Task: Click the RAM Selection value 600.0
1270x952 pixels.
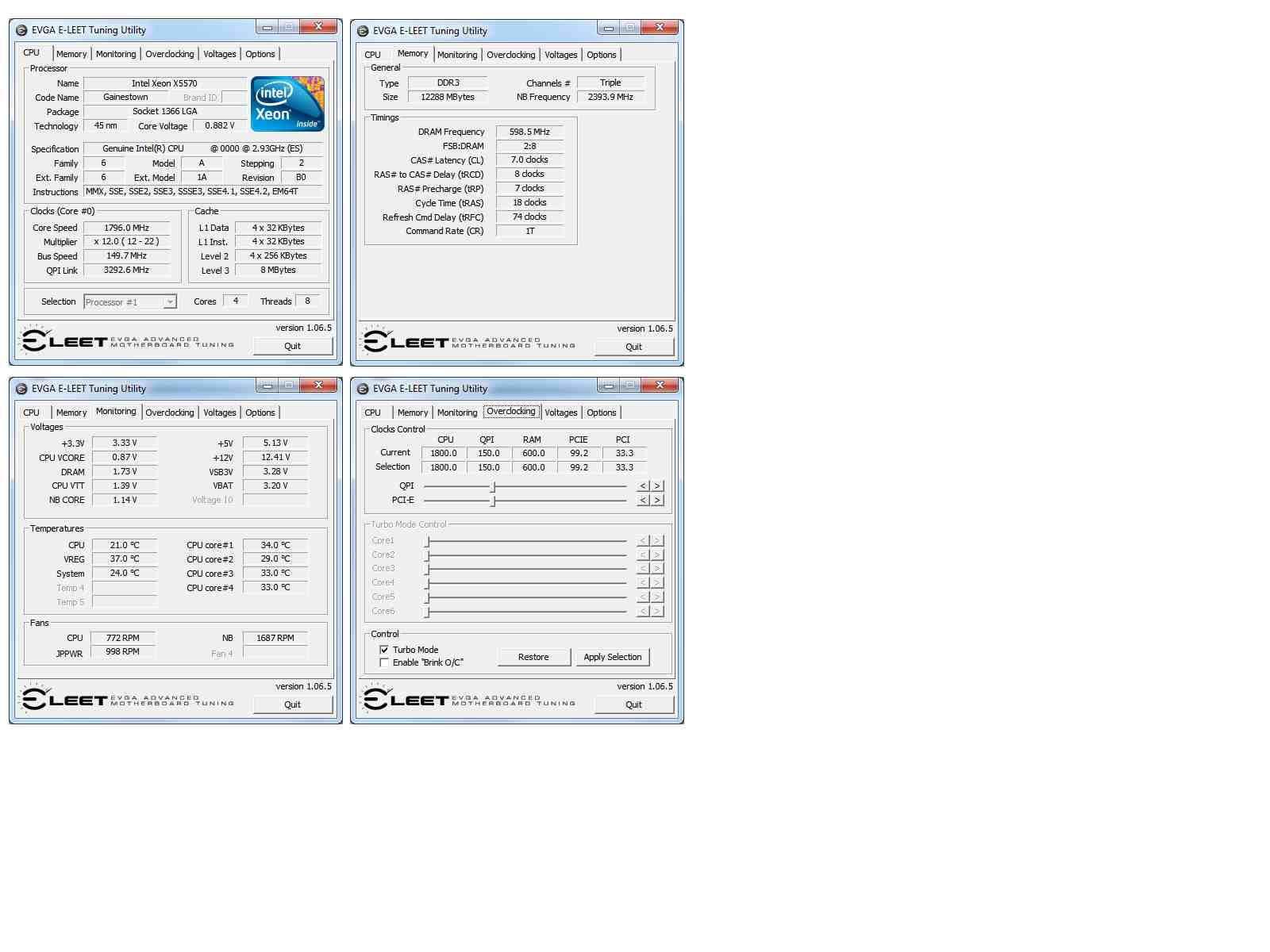Action: pyautogui.click(x=533, y=468)
